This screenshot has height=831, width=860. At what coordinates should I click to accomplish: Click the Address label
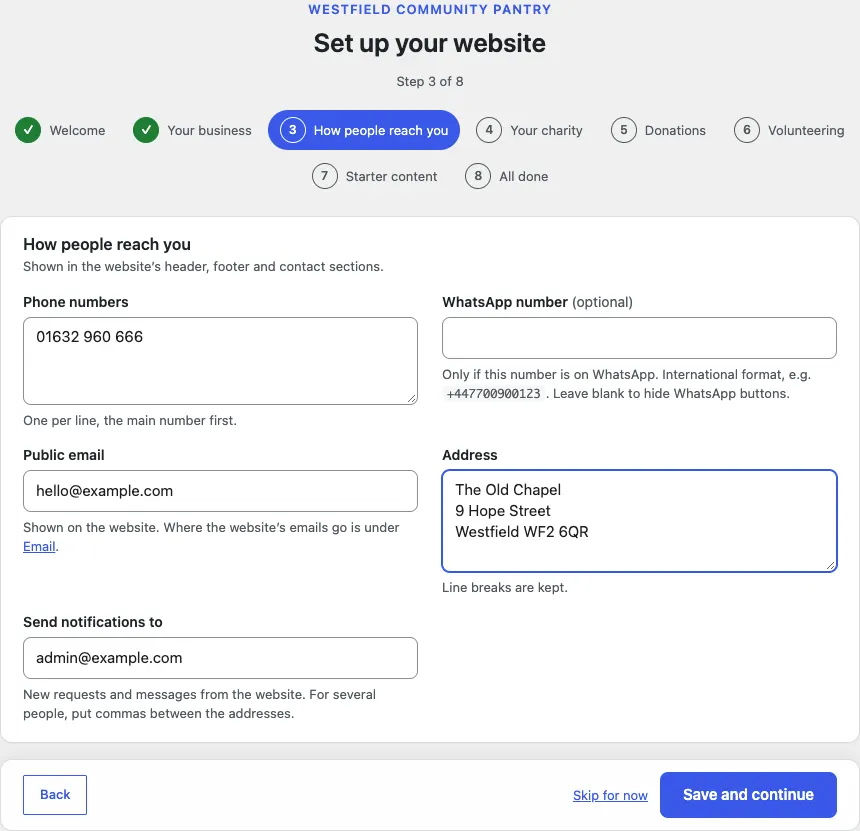[x=469, y=455]
